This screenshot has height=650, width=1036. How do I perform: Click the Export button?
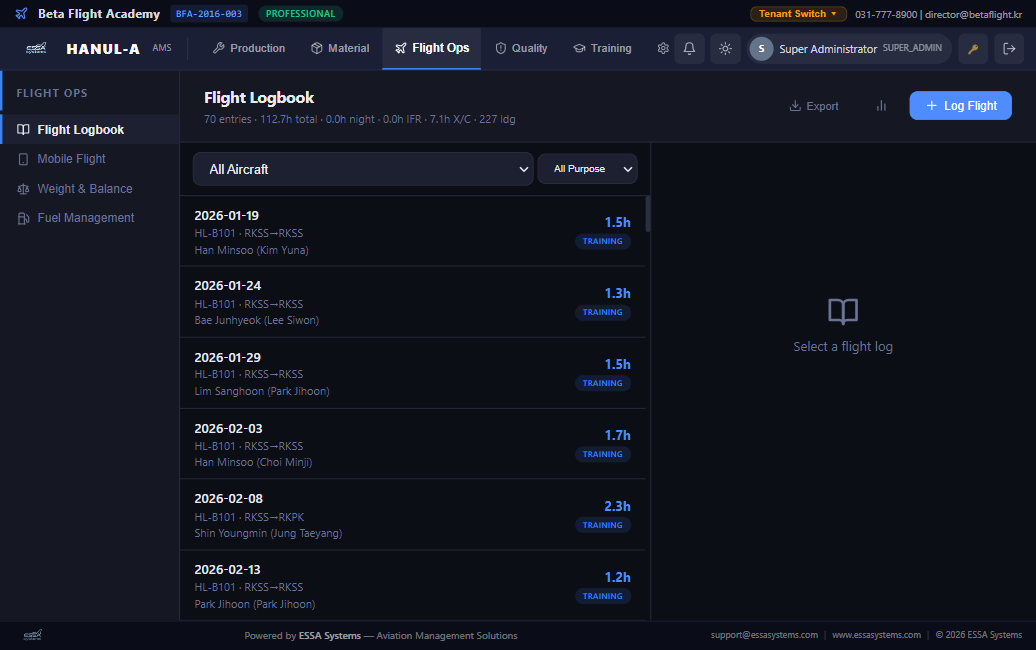pyautogui.click(x=814, y=106)
